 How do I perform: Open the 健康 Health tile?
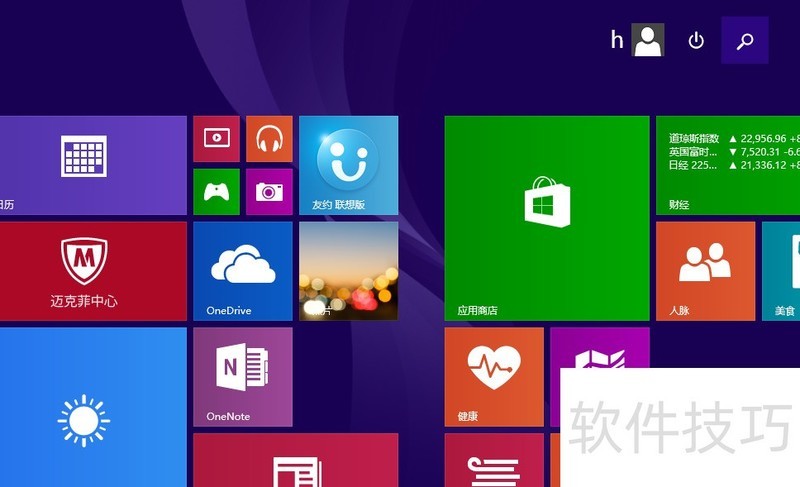494,377
